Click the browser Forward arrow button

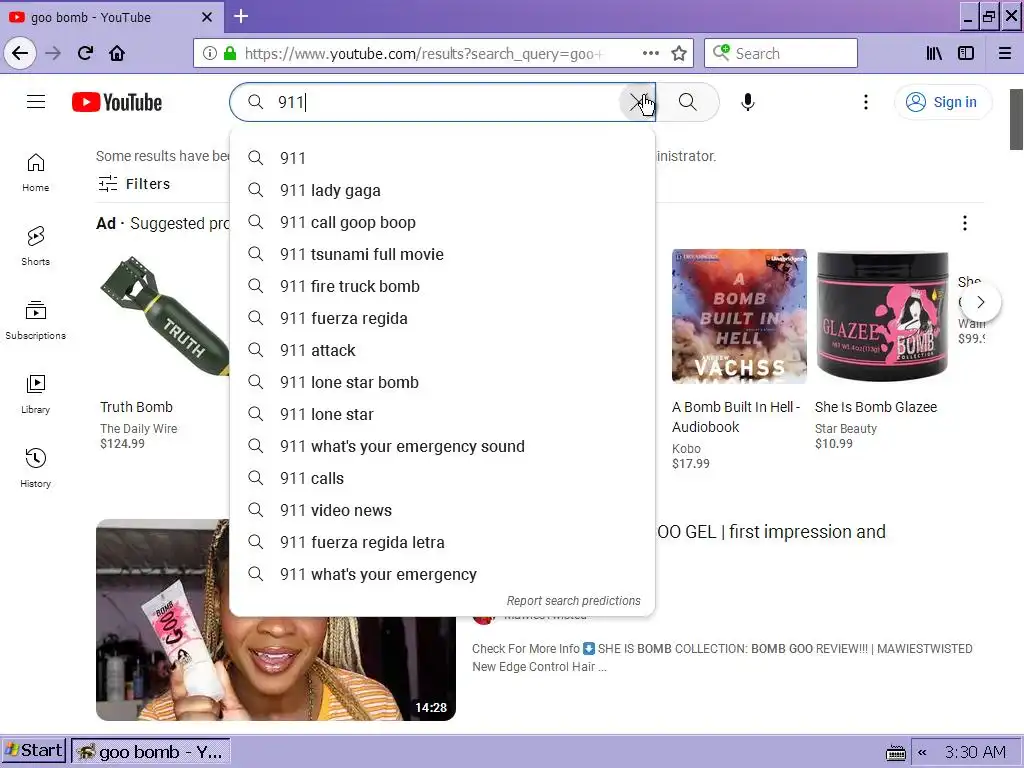click(53, 53)
